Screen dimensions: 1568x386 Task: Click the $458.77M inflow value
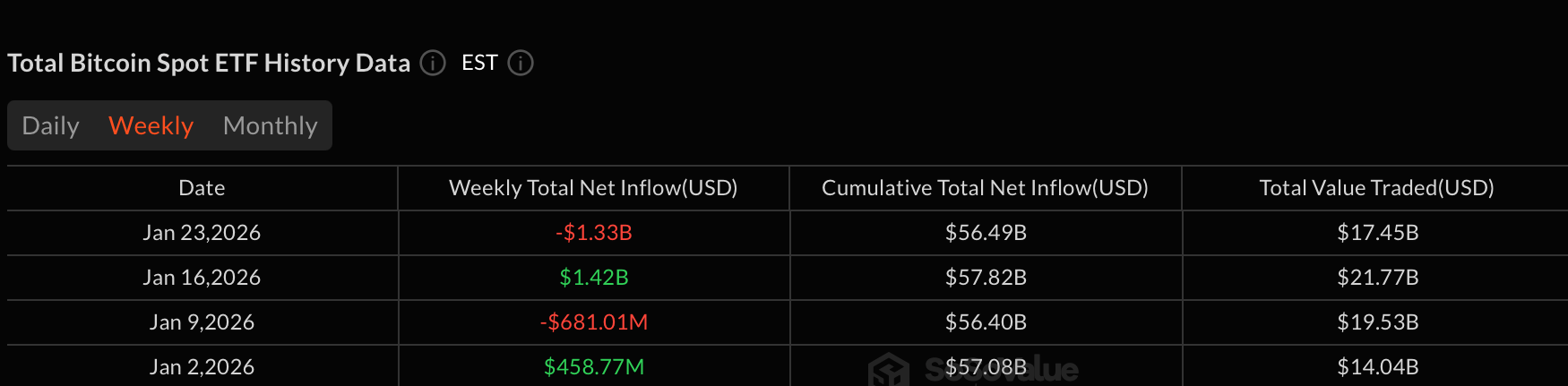[593, 367]
